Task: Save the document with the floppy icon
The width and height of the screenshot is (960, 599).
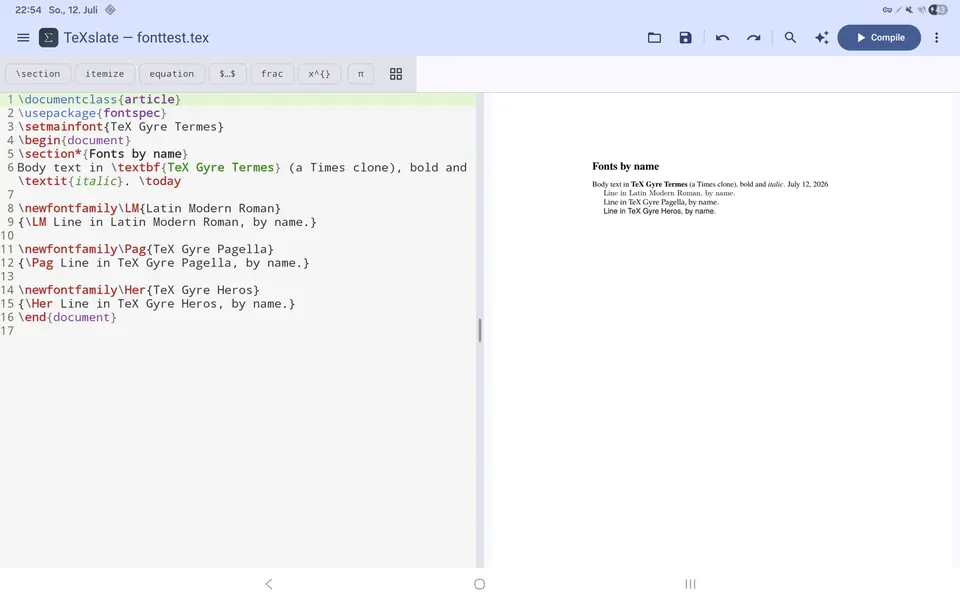Action: tap(685, 38)
